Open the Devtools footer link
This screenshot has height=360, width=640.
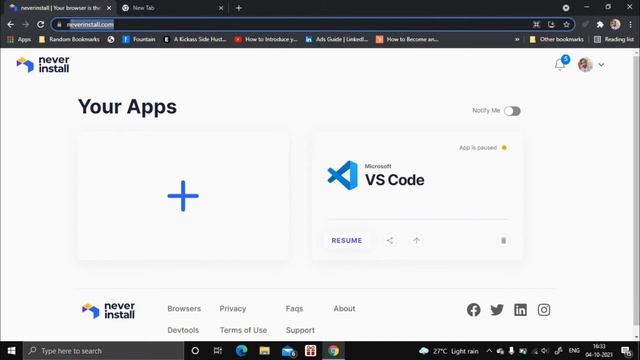183,330
